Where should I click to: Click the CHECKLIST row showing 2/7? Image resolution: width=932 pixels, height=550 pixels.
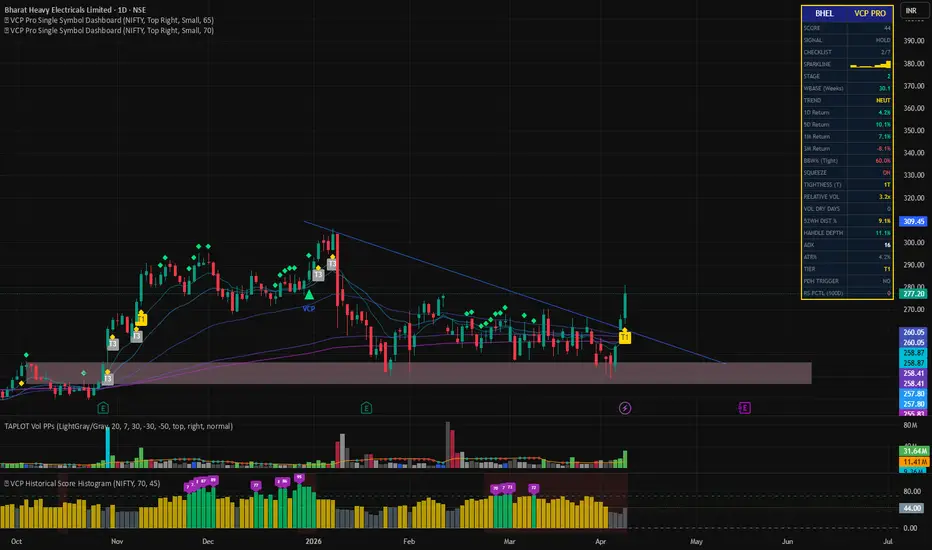(x=847, y=52)
